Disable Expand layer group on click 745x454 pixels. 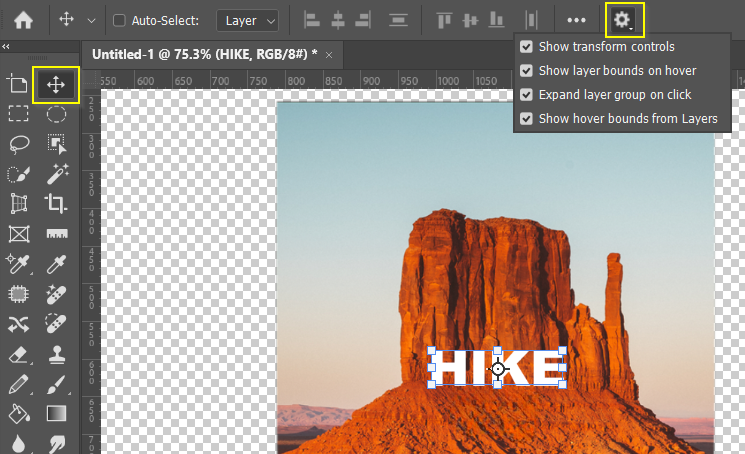tap(527, 95)
